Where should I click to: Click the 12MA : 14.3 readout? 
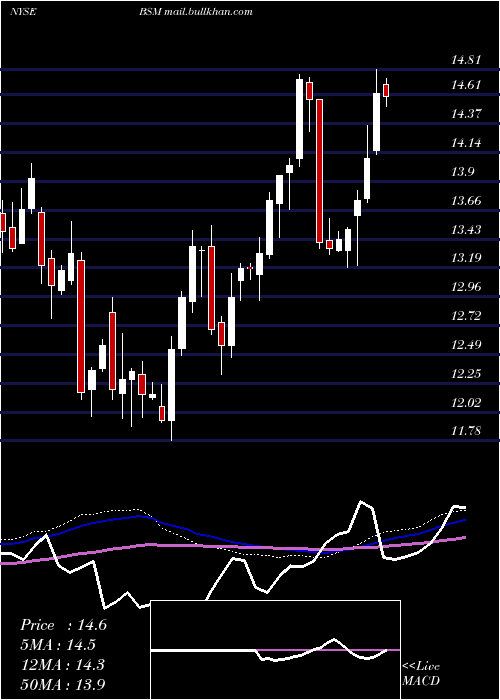click(x=62, y=664)
